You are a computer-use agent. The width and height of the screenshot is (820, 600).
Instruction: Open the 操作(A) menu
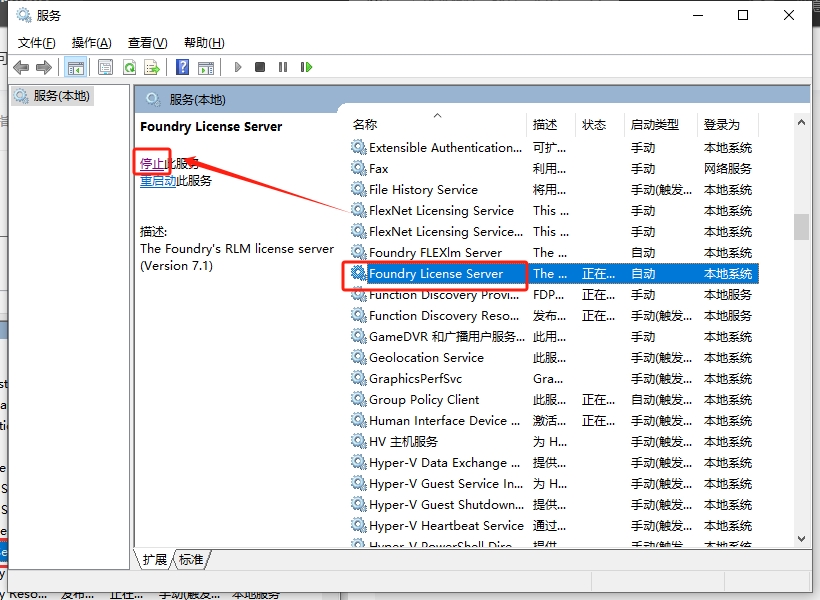click(x=91, y=42)
